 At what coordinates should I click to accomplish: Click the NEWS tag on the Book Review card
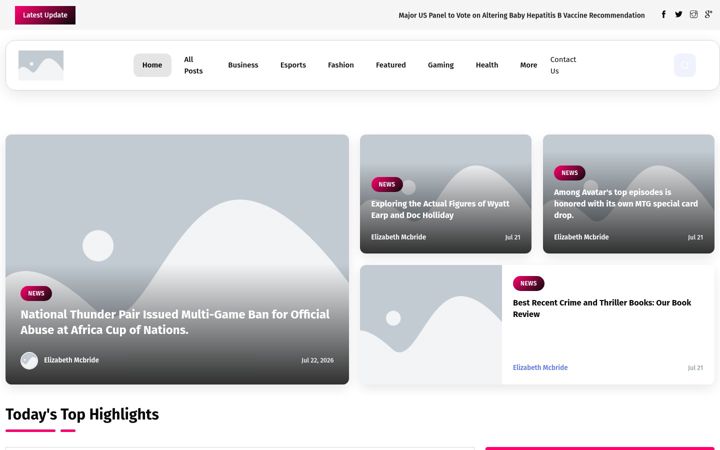coord(529,283)
